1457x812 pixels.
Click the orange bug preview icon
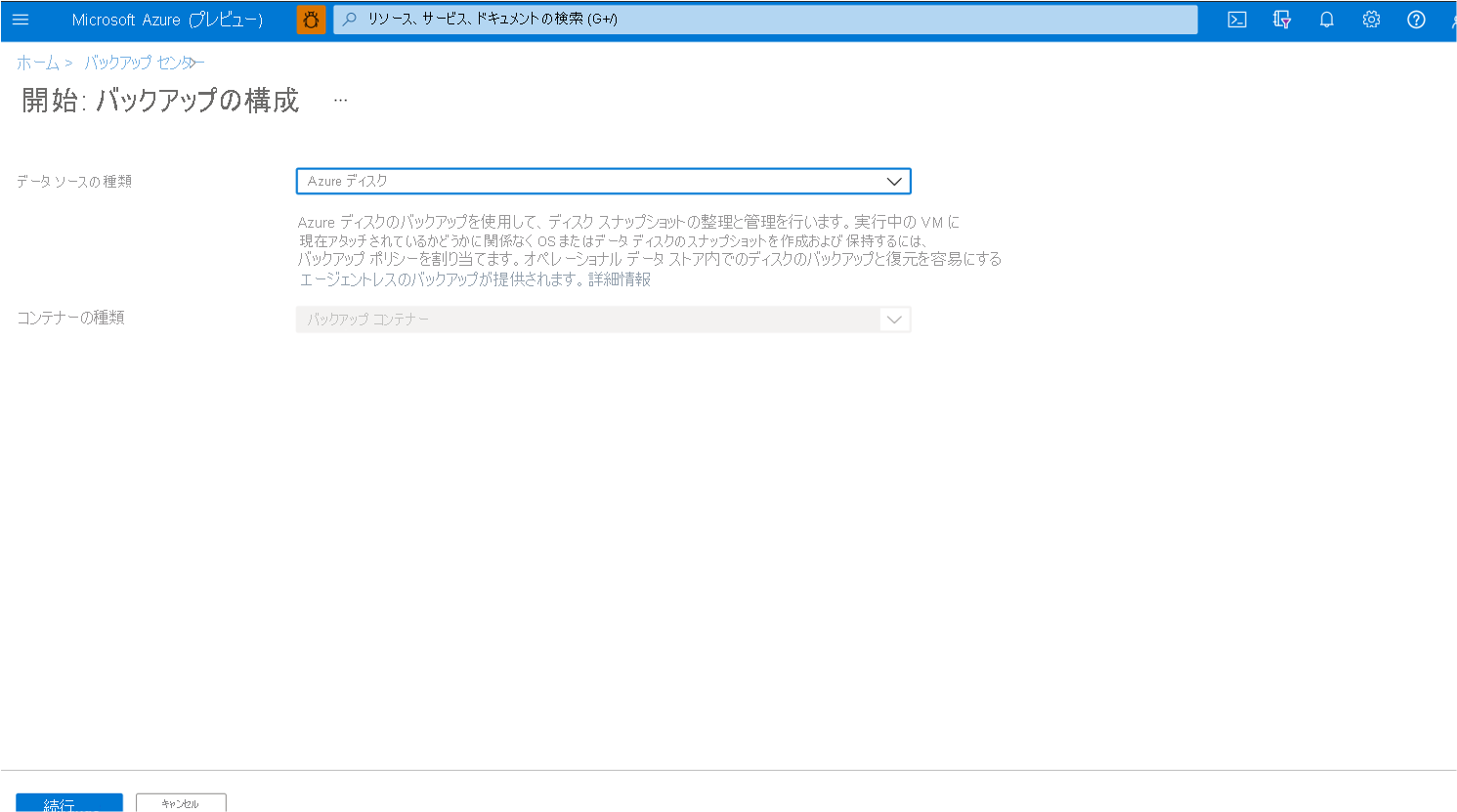pos(311,20)
